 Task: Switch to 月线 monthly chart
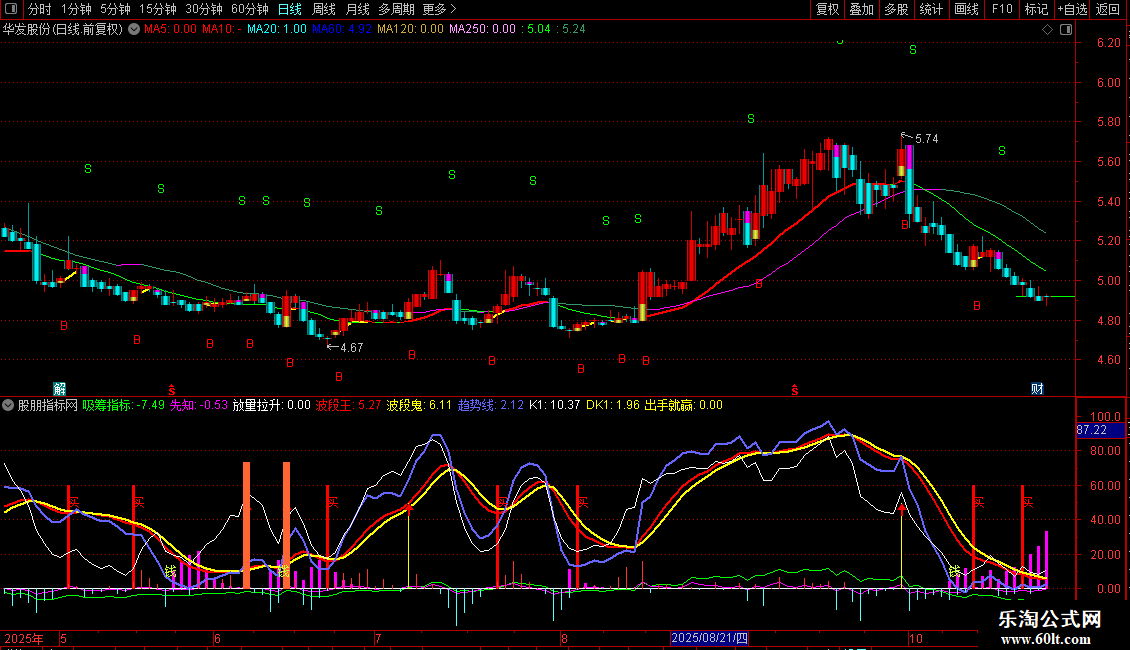357,9
